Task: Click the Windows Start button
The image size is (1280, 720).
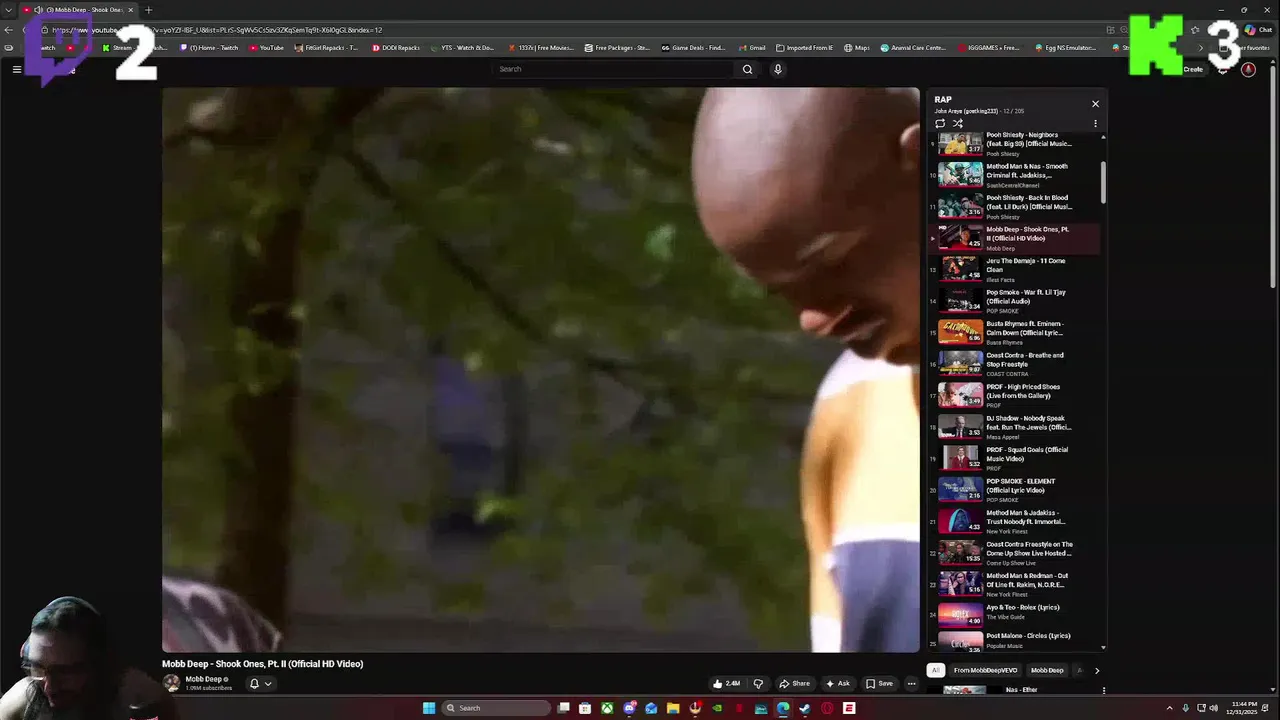Action: point(429,708)
